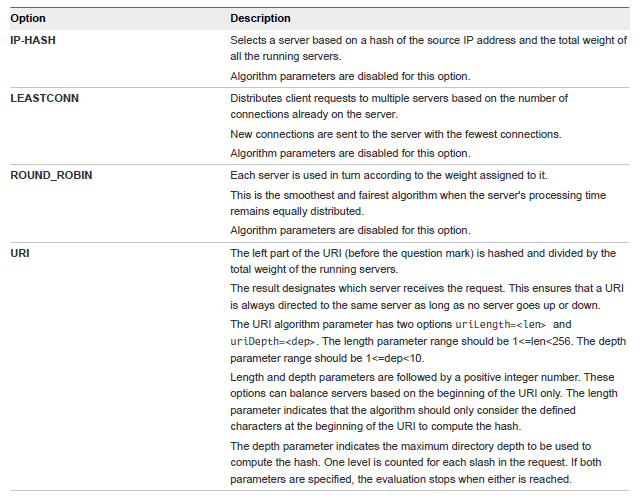Click the Description column header
Viewport: 640px width, 500px height.
pyautogui.click(x=260, y=18)
